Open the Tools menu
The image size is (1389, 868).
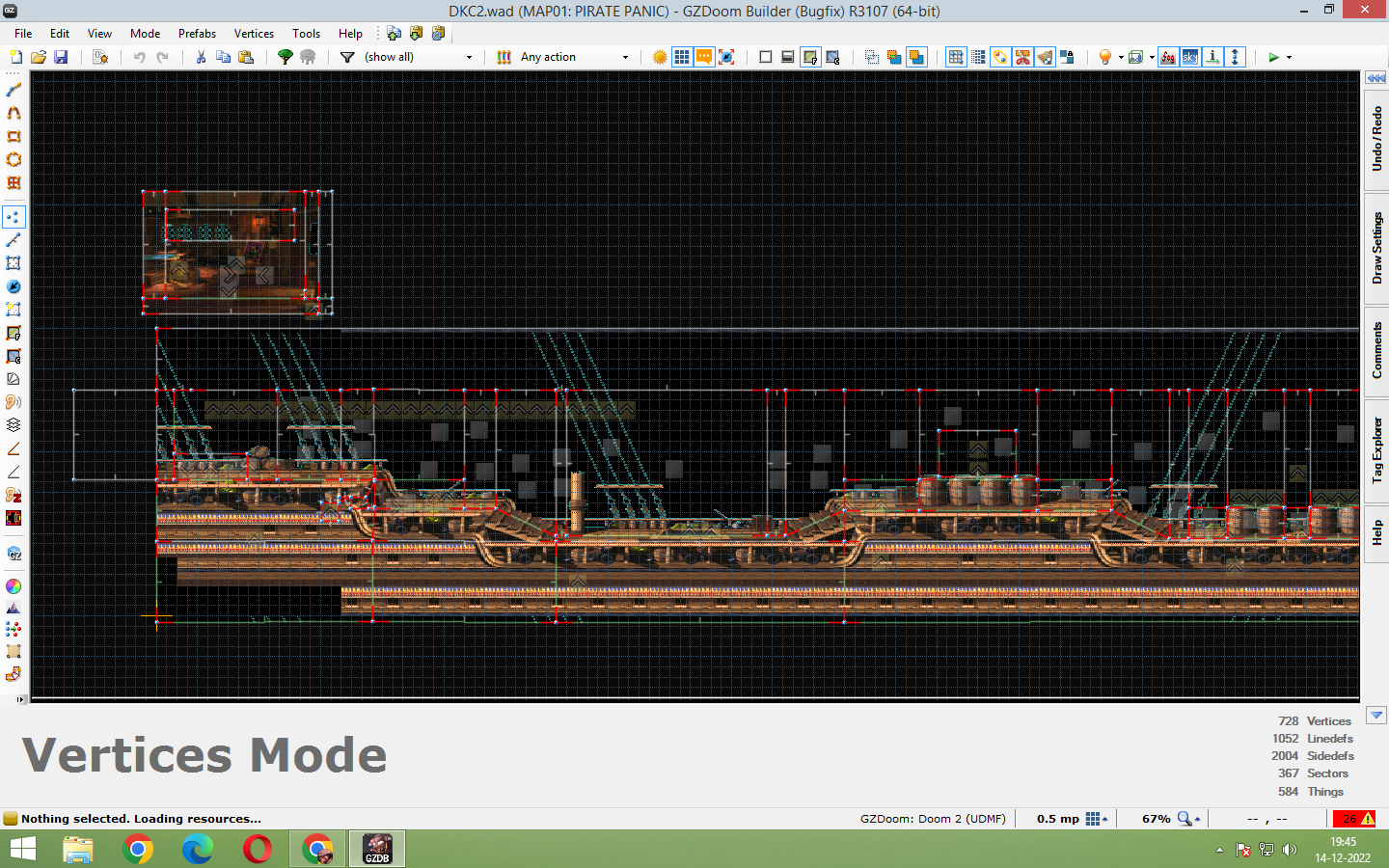coord(306,33)
